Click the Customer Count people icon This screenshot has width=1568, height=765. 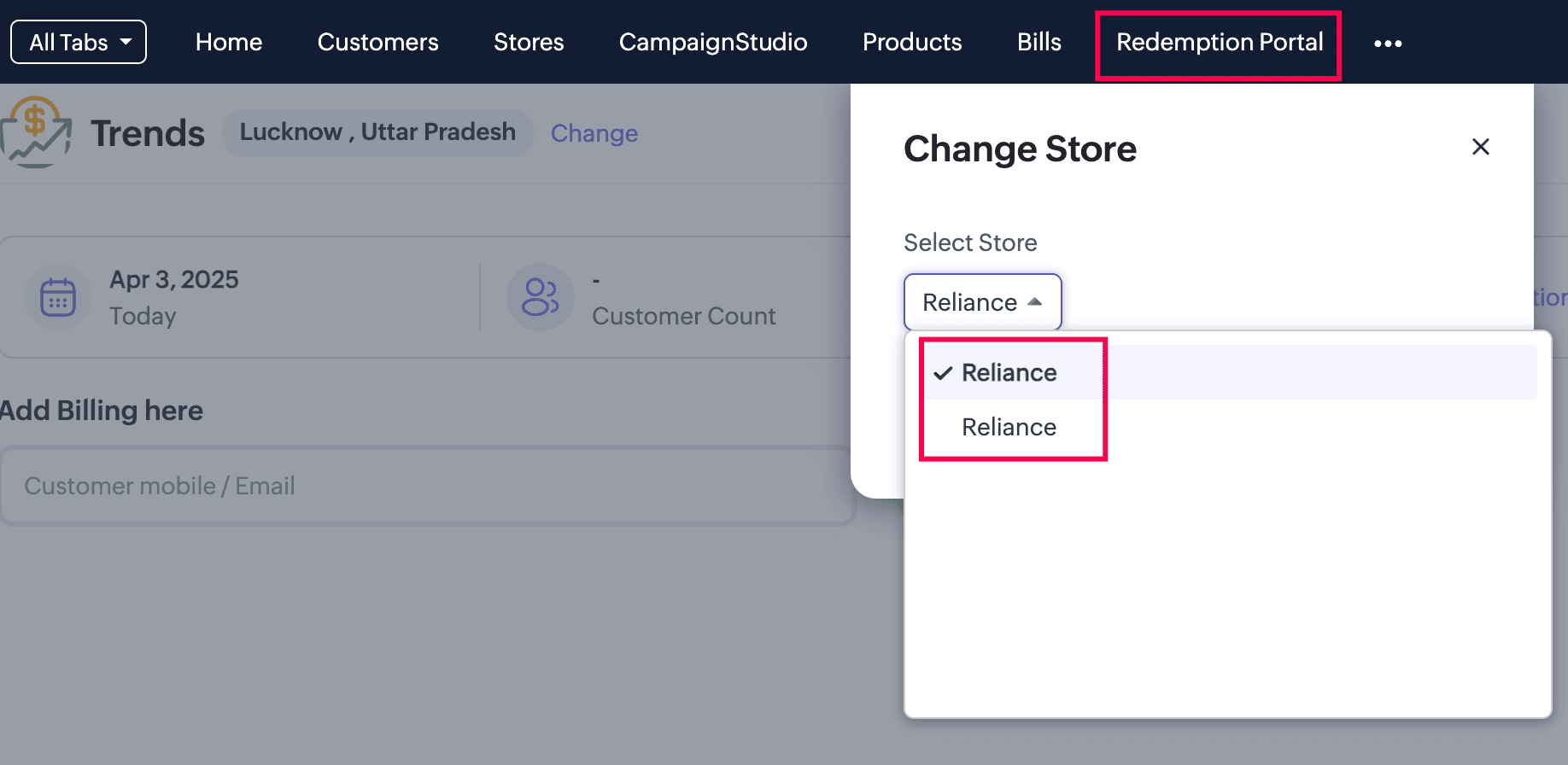point(540,297)
